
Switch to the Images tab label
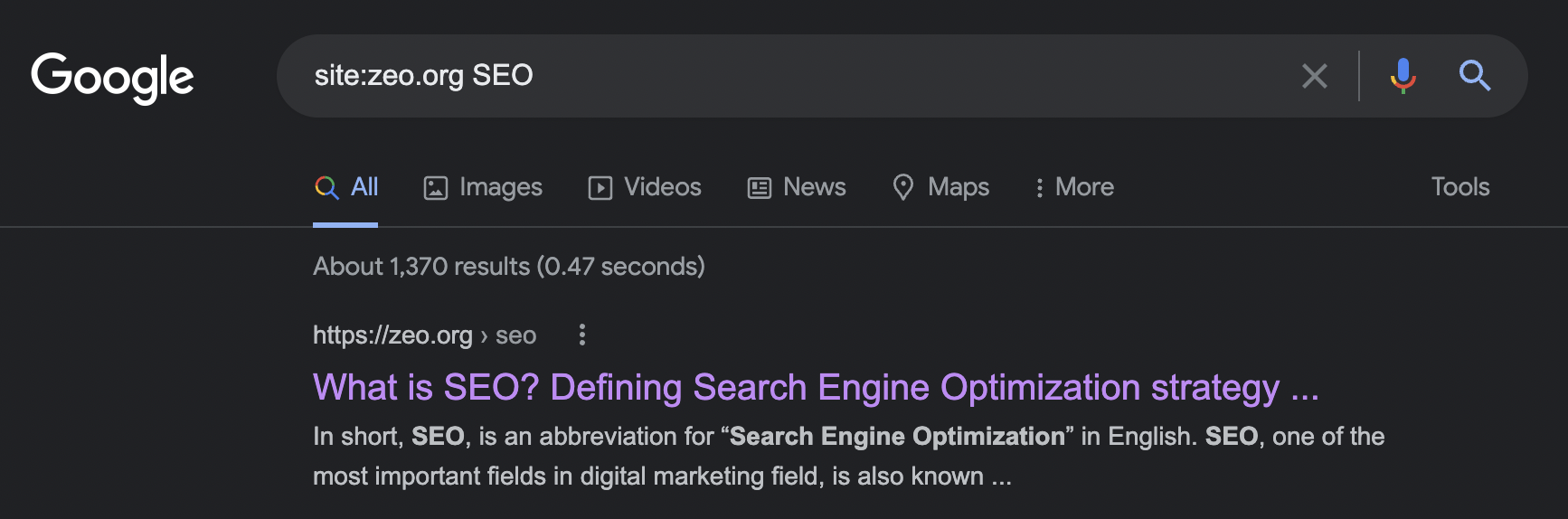click(501, 187)
